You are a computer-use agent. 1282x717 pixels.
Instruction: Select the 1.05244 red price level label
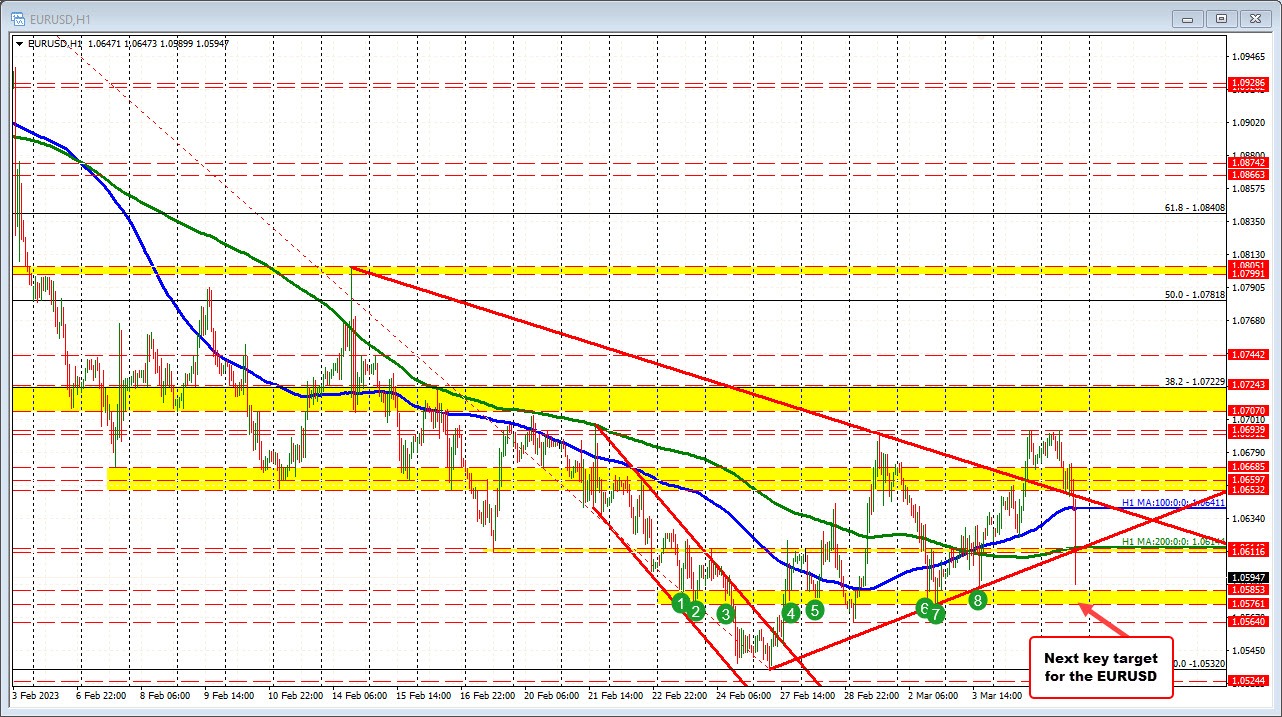1249,680
